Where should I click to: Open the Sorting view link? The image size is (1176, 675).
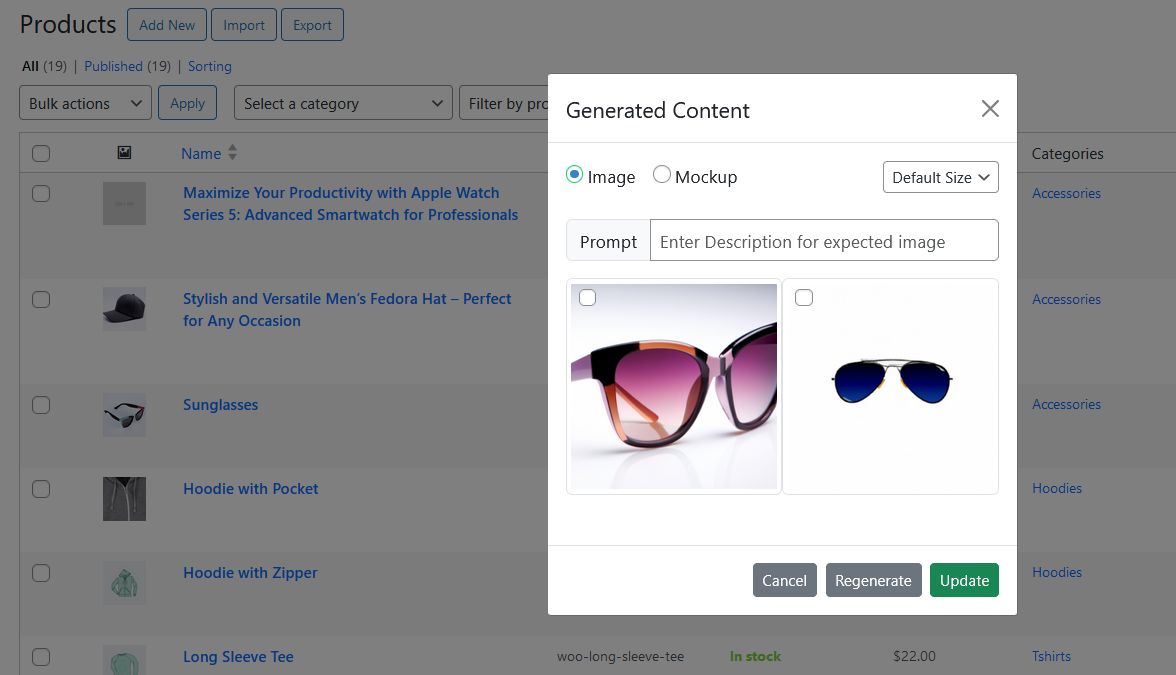(210, 66)
